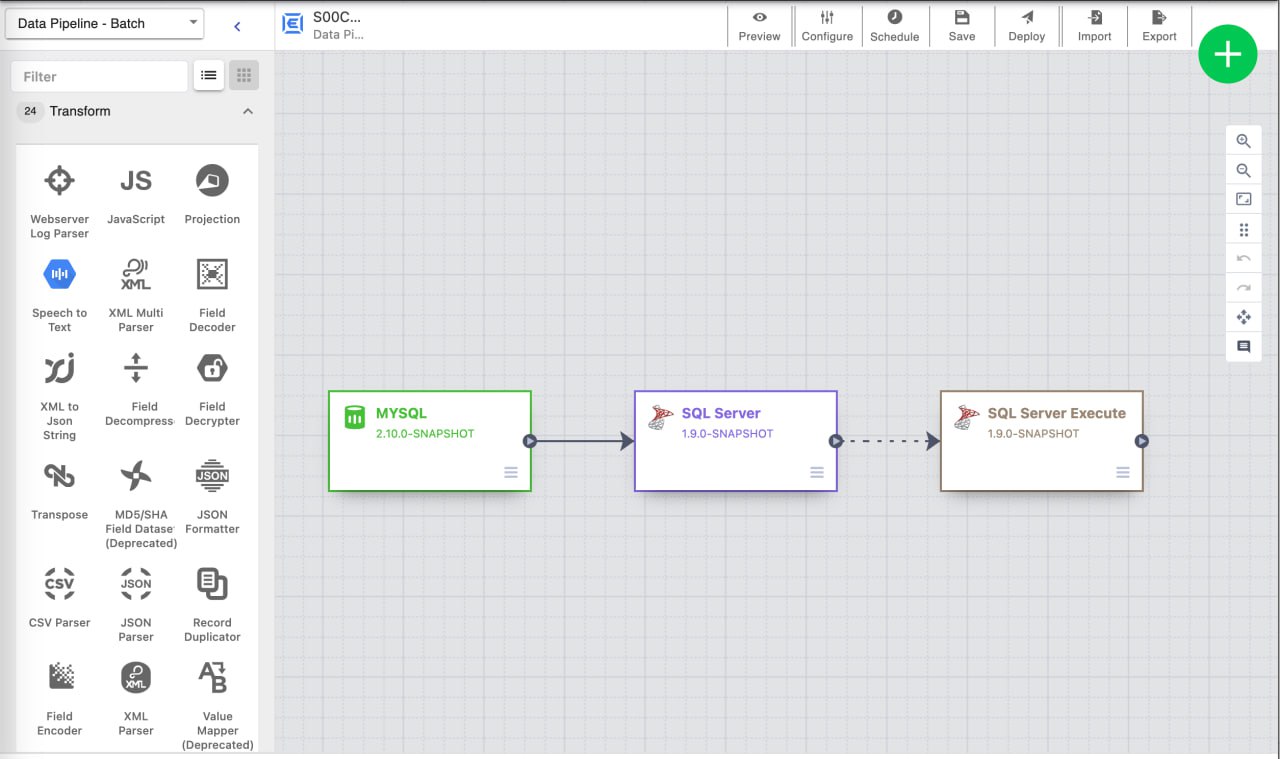Open the Data Pipeline - Batch dropdown
1280x759 pixels.
point(104,24)
